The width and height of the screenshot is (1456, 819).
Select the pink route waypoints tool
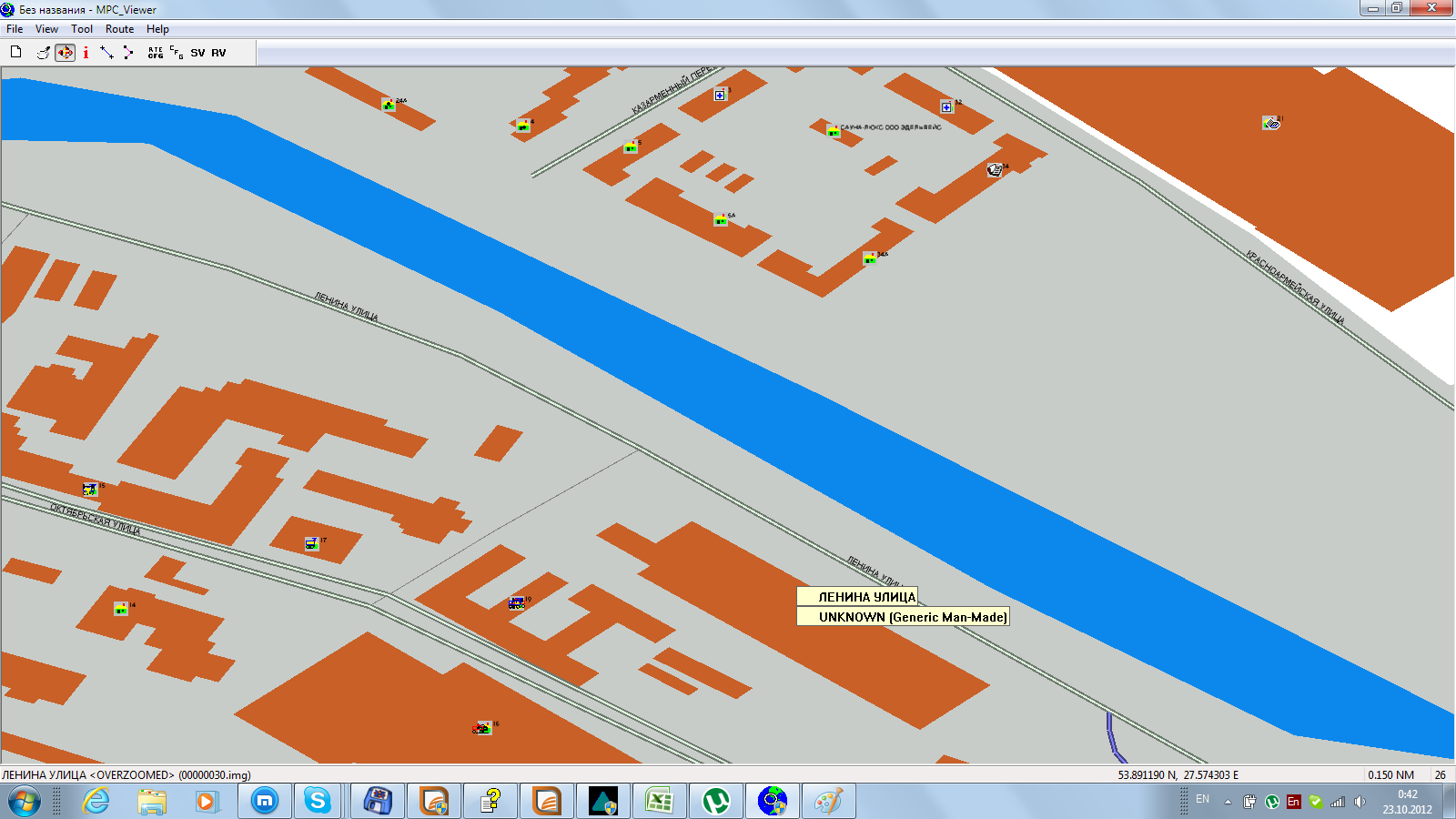click(x=128, y=53)
